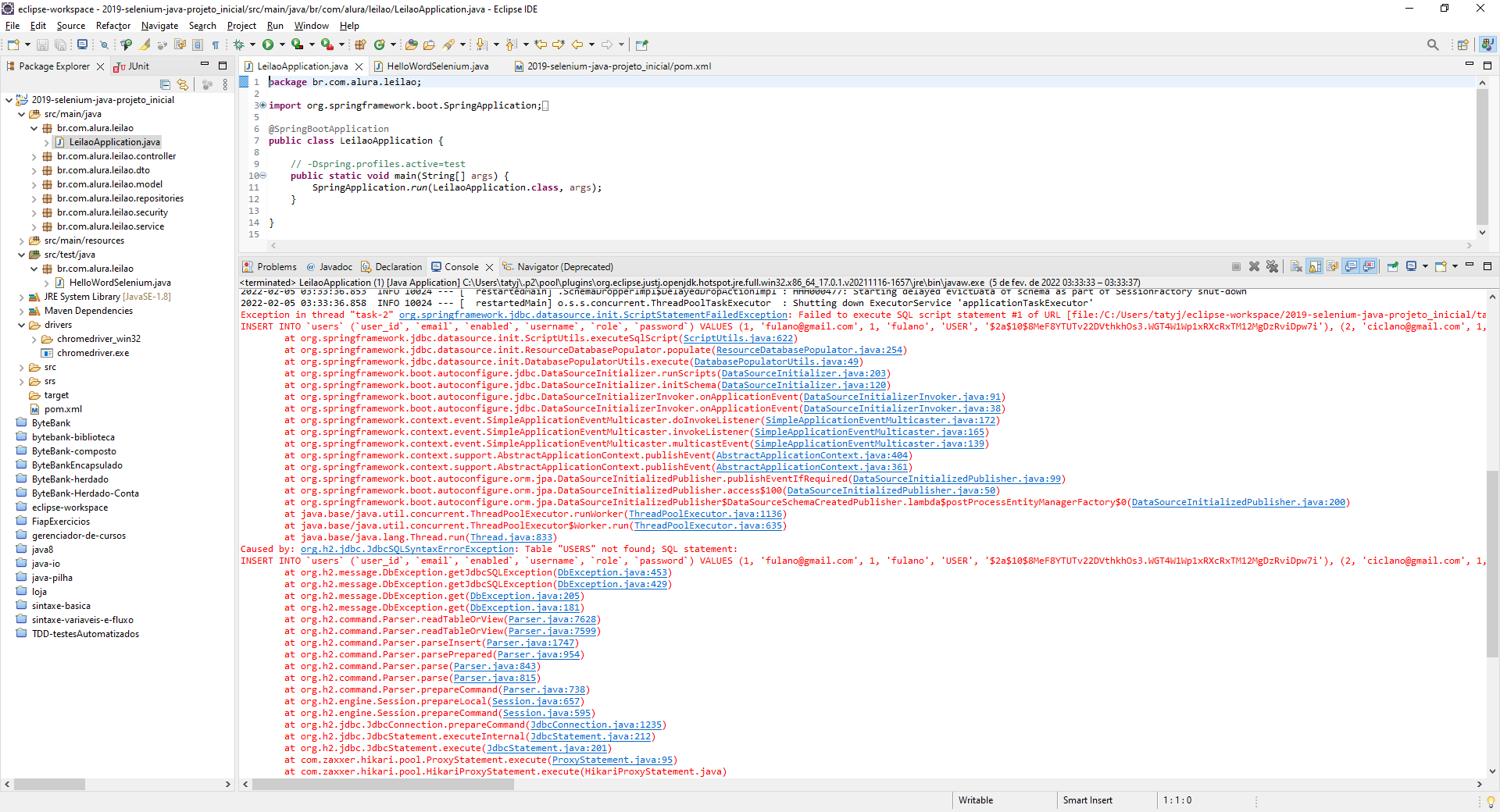Open ScriptUtils.java:622 stack trace link
Screen dimensions: 1500x812
pyautogui.click(x=738, y=338)
